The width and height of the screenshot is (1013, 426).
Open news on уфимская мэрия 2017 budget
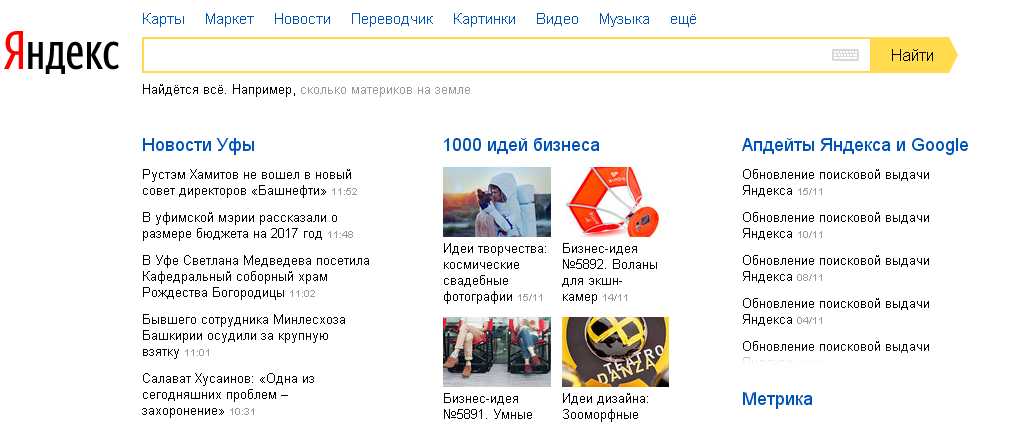[x=240, y=226]
